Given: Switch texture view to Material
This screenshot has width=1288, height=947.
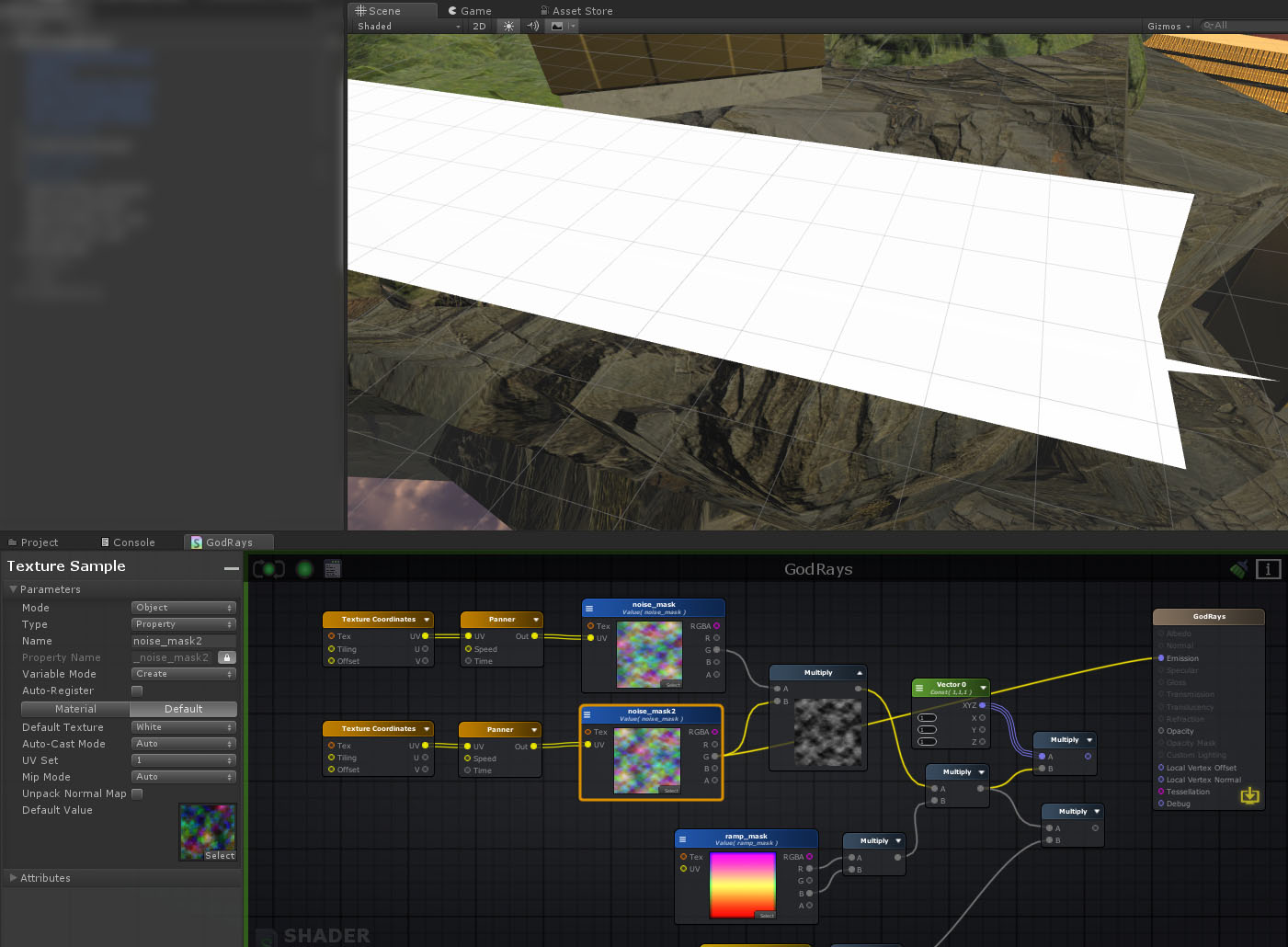Looking at the screenshot, I should click(75, 709).
